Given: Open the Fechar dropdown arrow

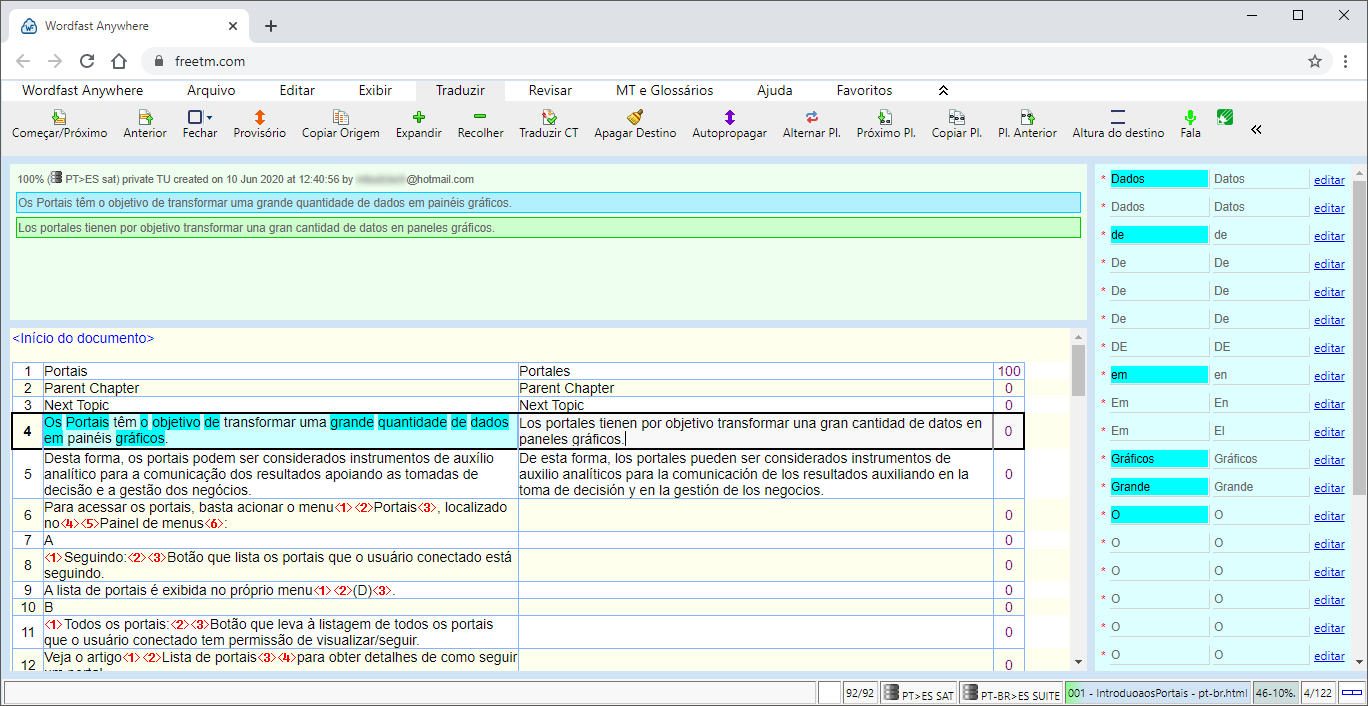Looking at the screenshot, I should point(209,118).
